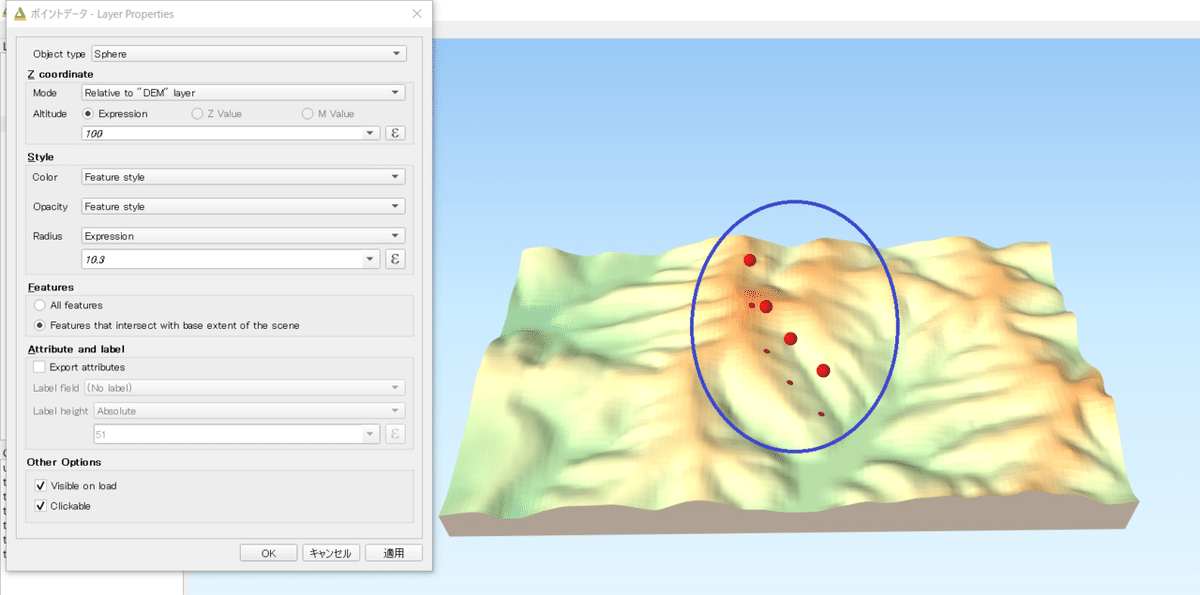Open Altitude expression editor epsilon button

(x=395, y=133)
